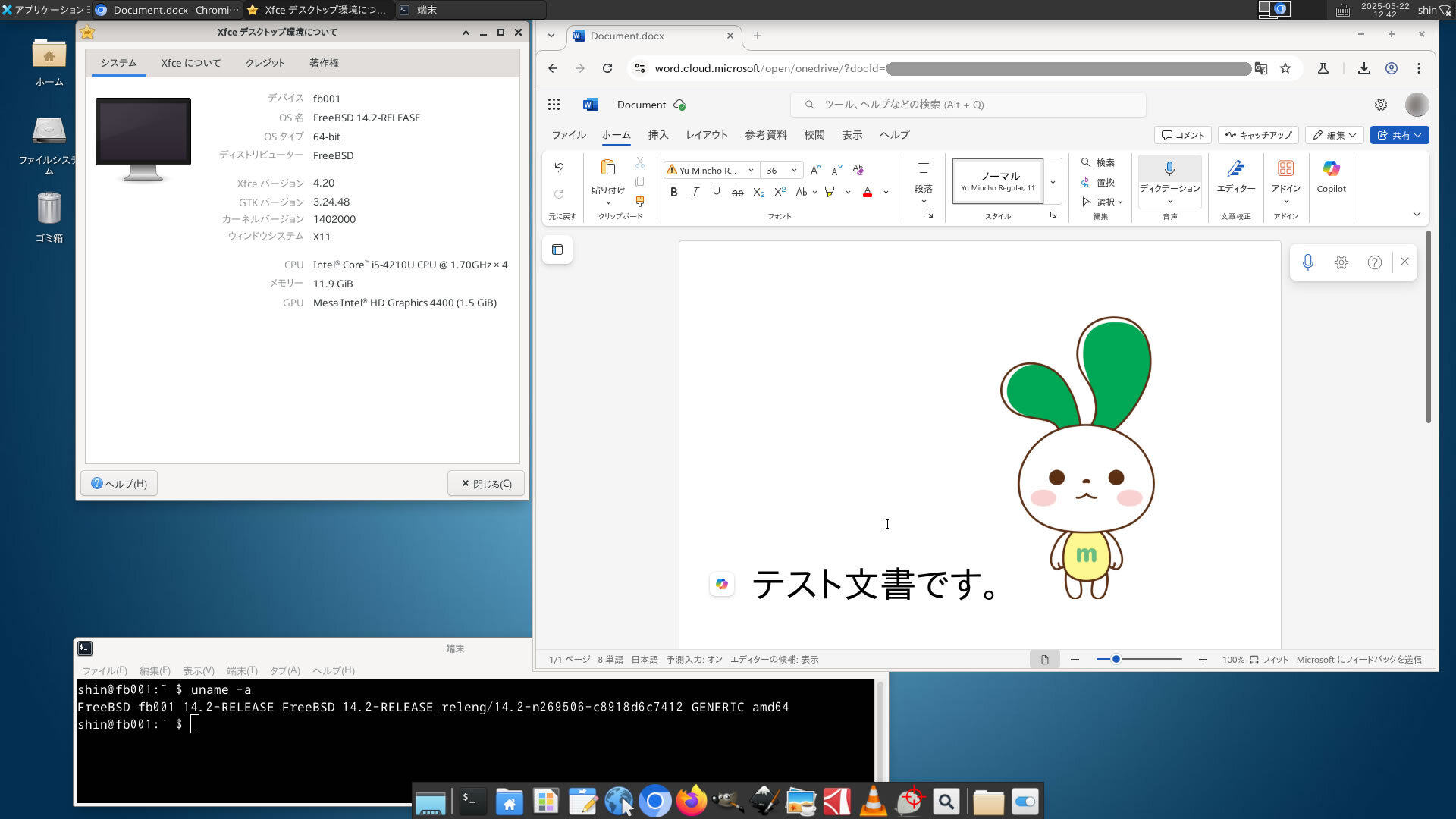Open the Editor proofing tool
The height and width of the screenshot is (819, 1456).
click(1235, 177)
